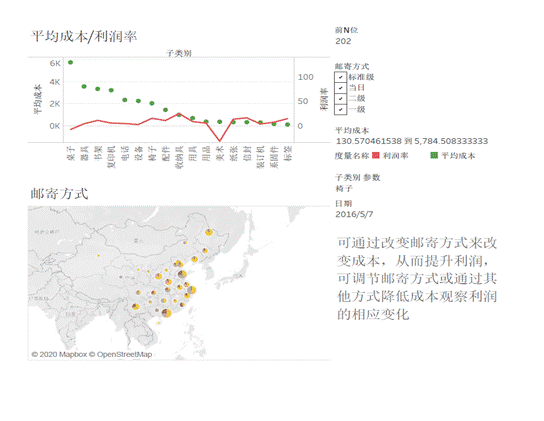The width and height of the screenshot is (544, 421).
Task: Open the 子类别 参数 selector showing 椅子
Action: click(344, 188)
